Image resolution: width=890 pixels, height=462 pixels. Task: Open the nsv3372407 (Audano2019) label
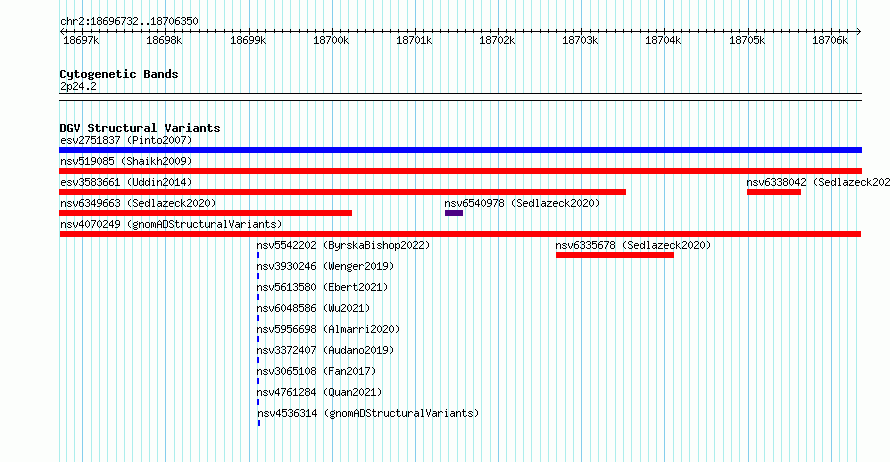tap(325, 350)
